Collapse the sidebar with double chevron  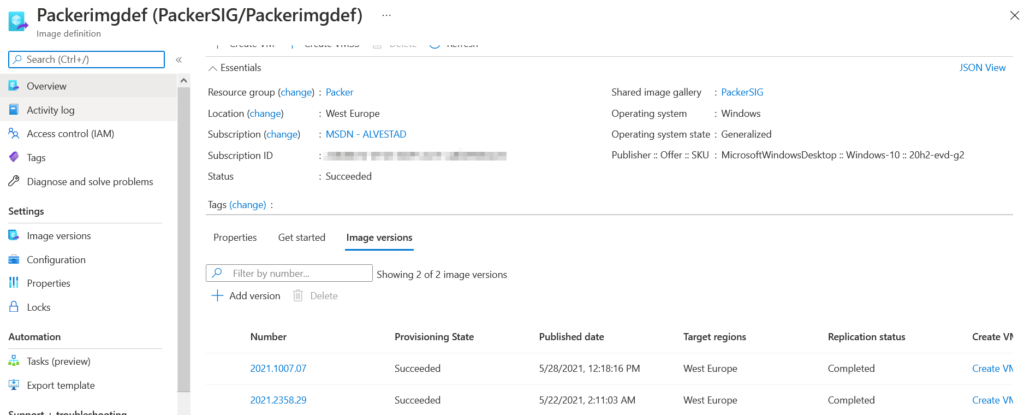[179, 60]
